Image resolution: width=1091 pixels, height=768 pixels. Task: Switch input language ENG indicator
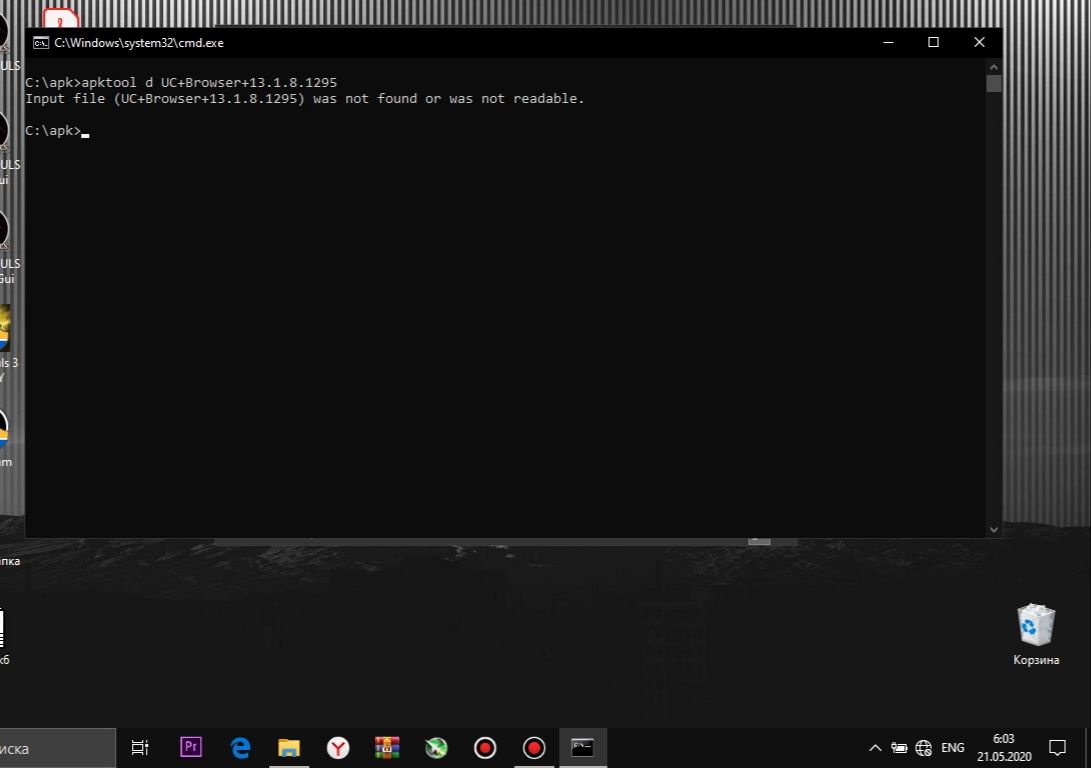coord(953,748)
